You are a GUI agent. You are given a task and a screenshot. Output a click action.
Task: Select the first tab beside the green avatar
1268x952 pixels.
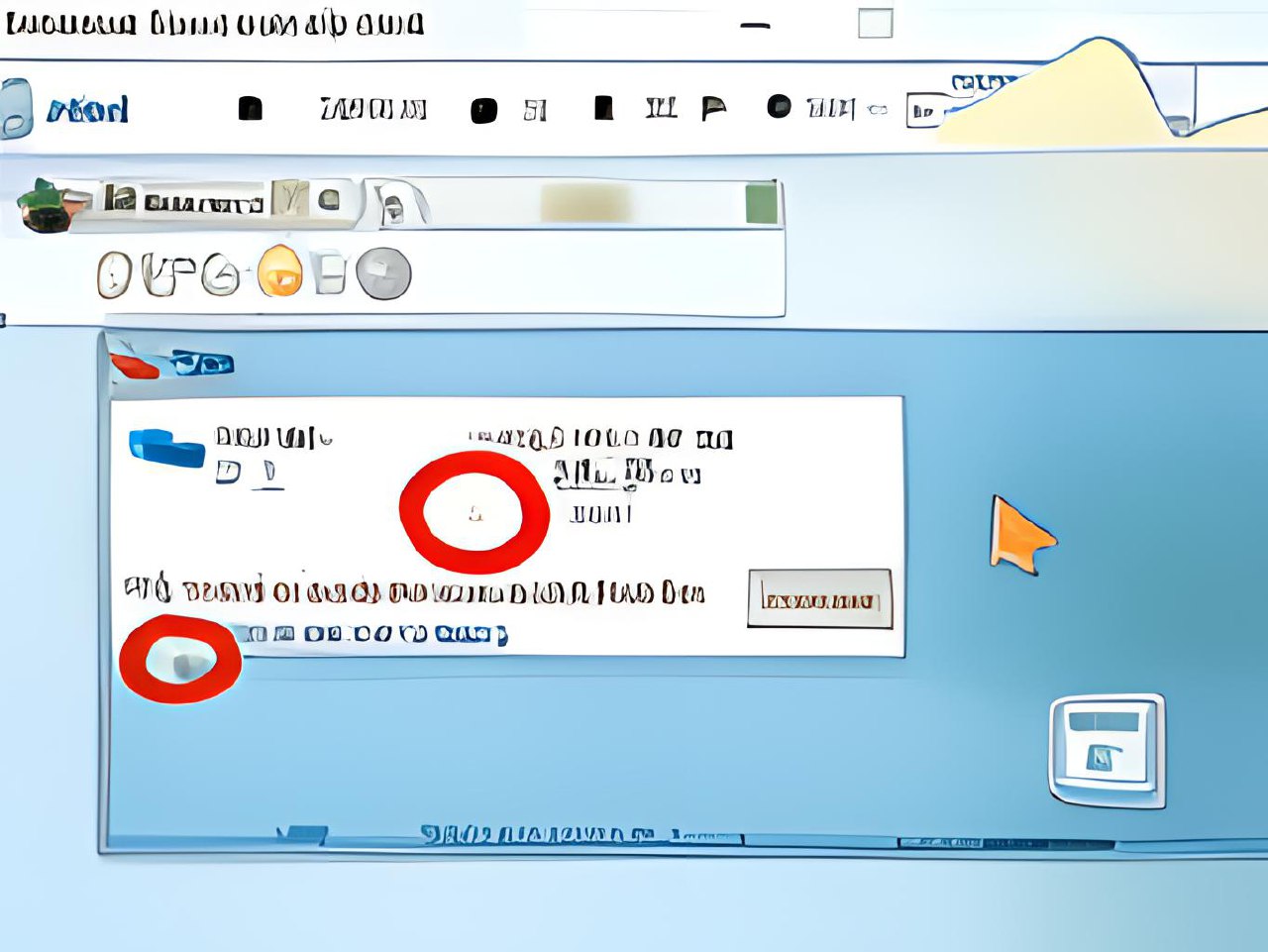point(184,201)
